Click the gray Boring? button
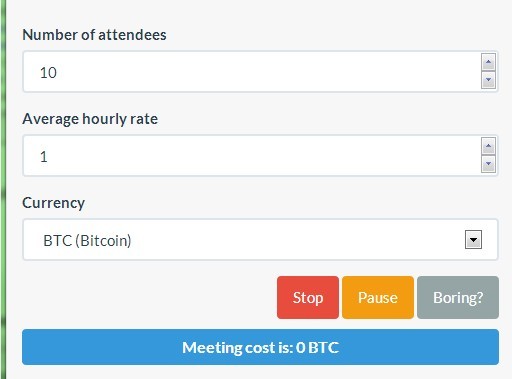 458,297
